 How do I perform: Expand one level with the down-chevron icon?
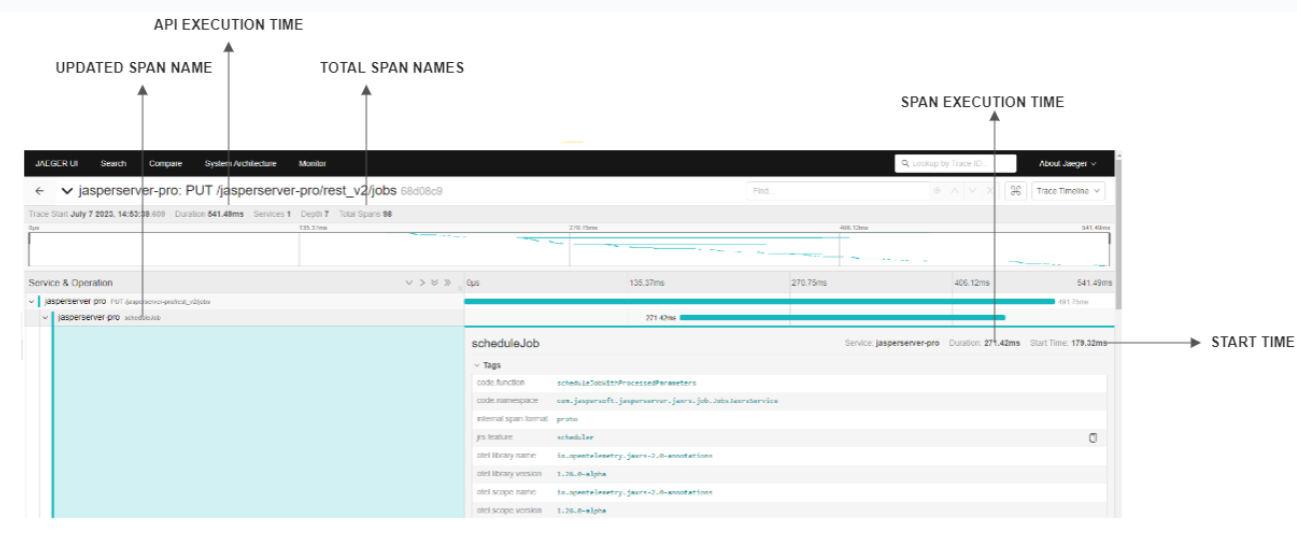point(409,283)
